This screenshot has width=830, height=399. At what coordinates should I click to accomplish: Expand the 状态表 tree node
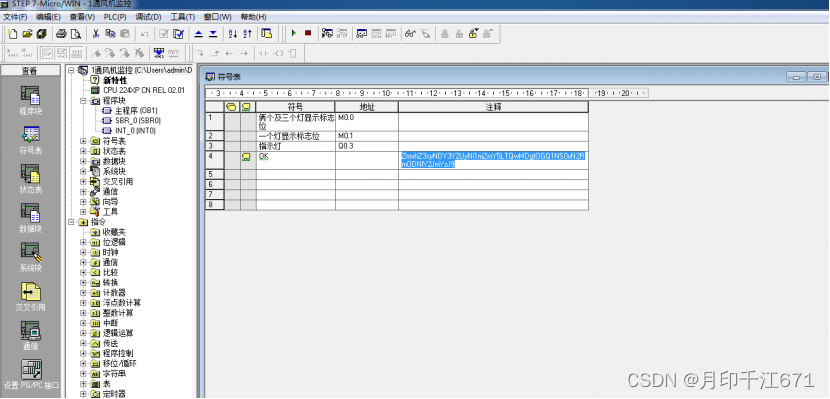click(83, 151)
